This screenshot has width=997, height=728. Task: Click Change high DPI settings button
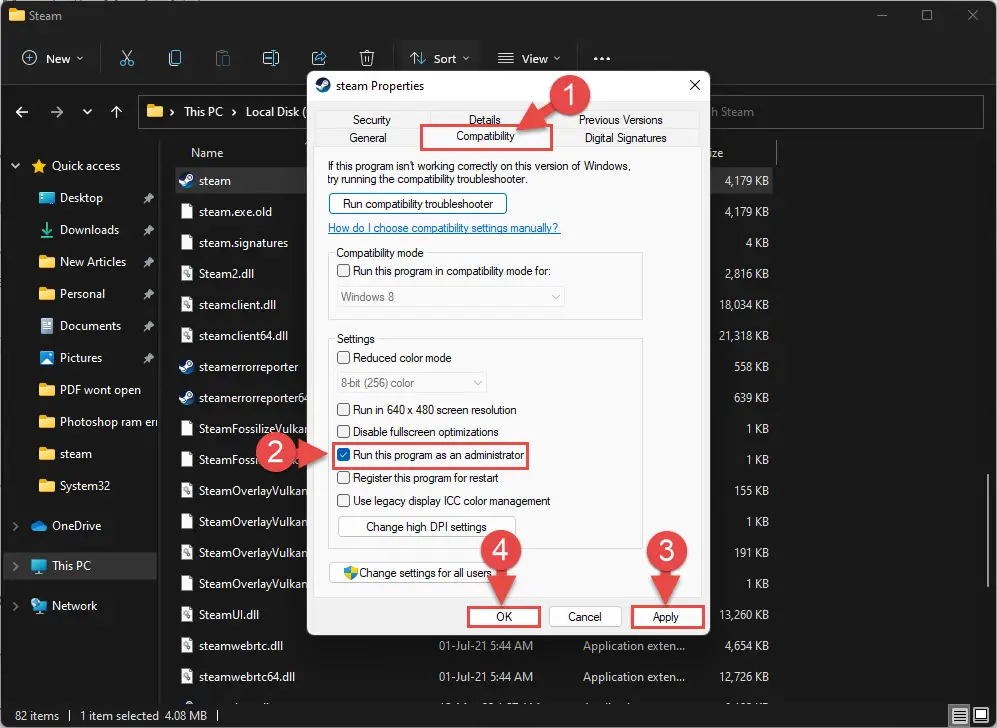tap(426, 526)
